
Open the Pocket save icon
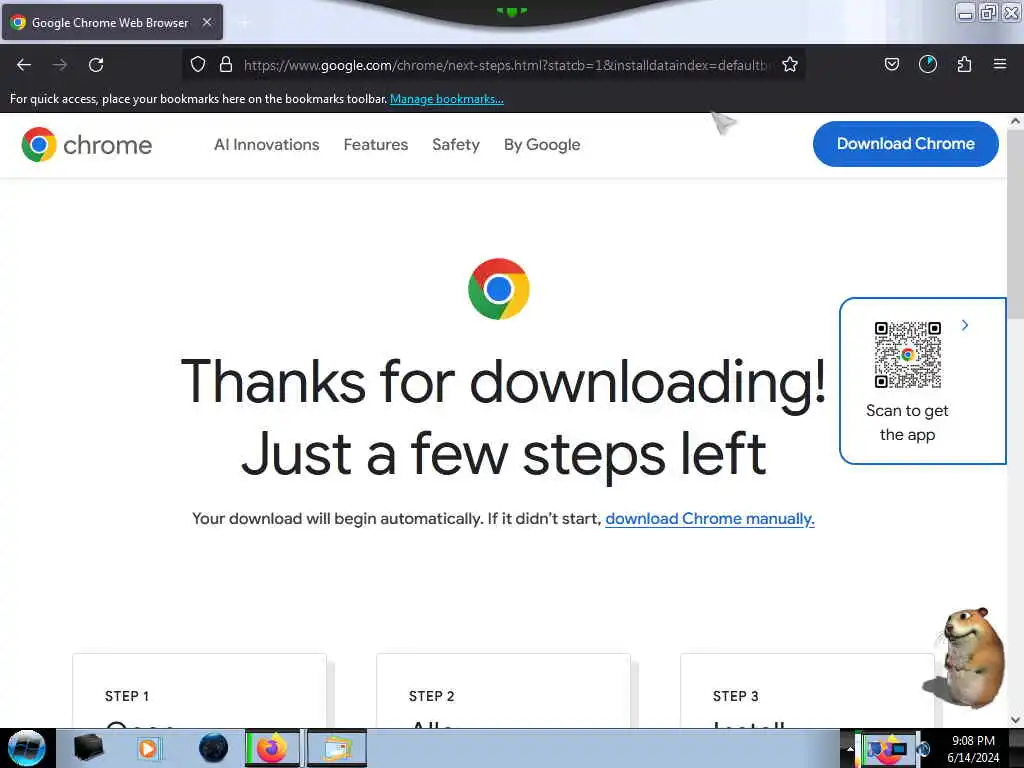pyautogui.click(x=891, y=64)
